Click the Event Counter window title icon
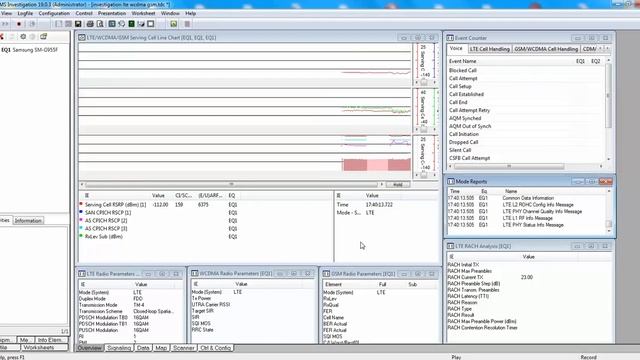Viewport: 640px width, 360px height. click(x=450, y=38)
